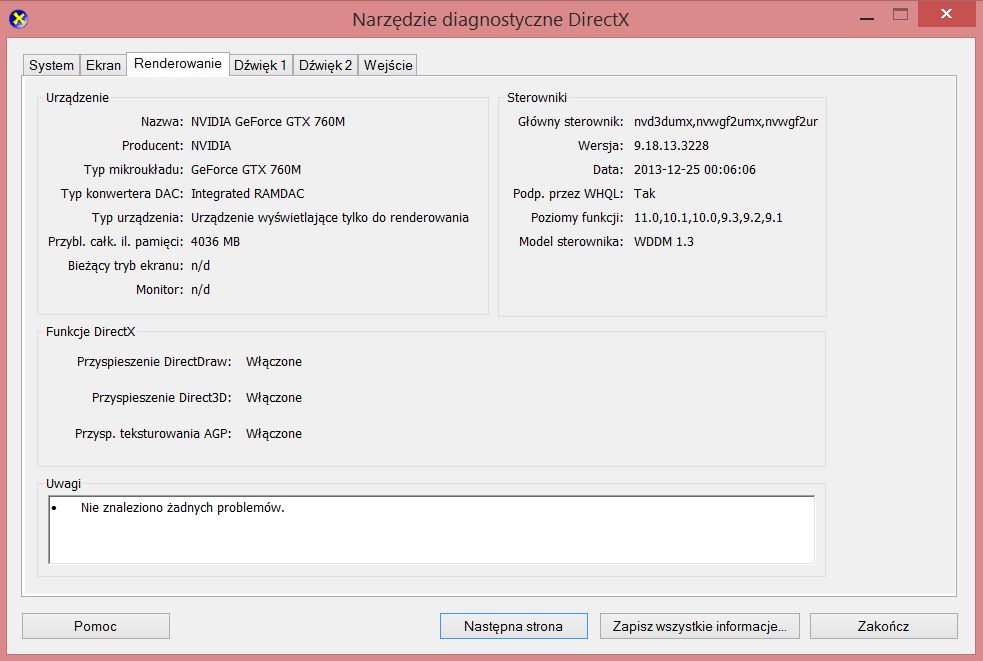The width and height of the screenshot is (983, 661).
Task: Click the 'Producent:' label
Action: pos(152,145)
